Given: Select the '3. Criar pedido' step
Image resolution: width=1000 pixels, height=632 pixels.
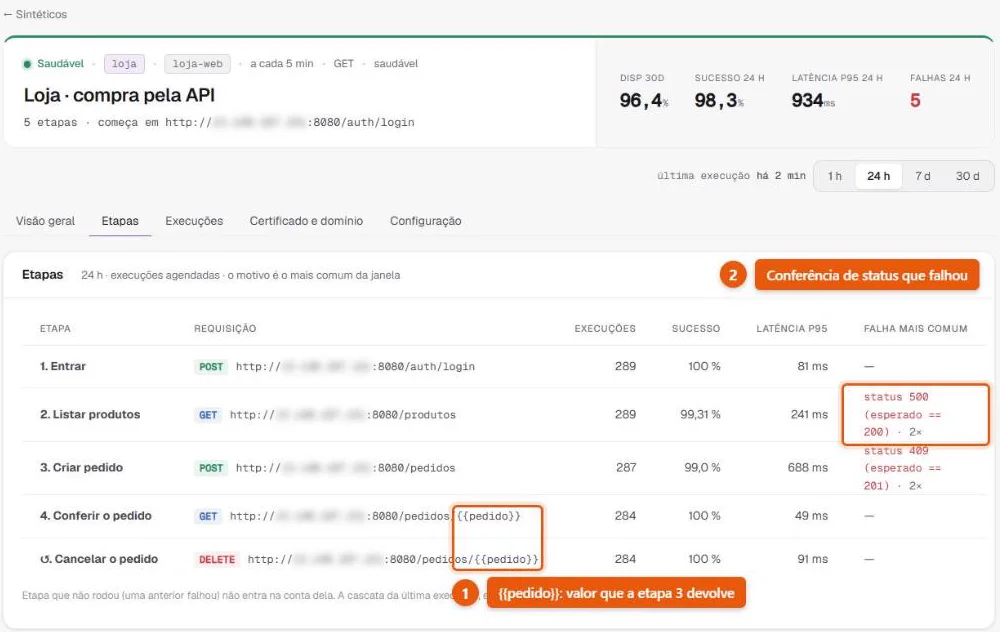Looking at the screenshot, I should [81, 467].
